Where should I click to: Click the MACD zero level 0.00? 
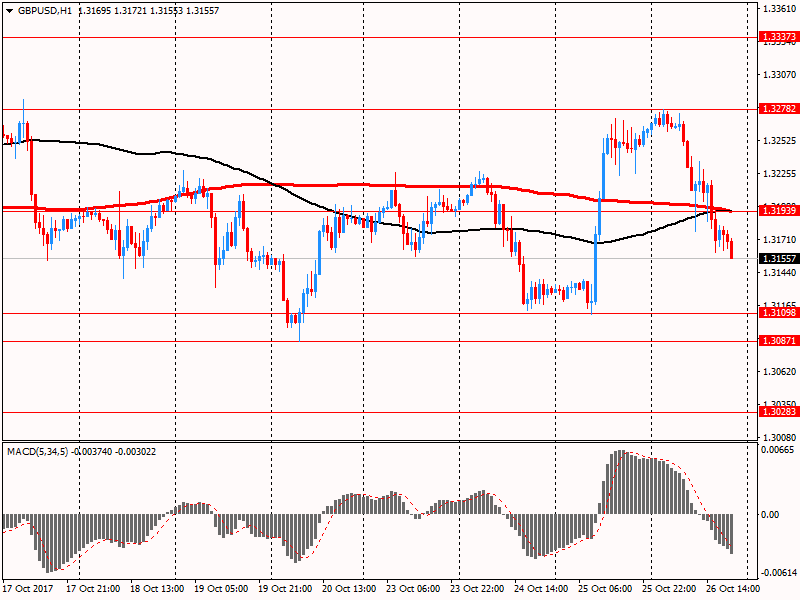coord(770,514)
